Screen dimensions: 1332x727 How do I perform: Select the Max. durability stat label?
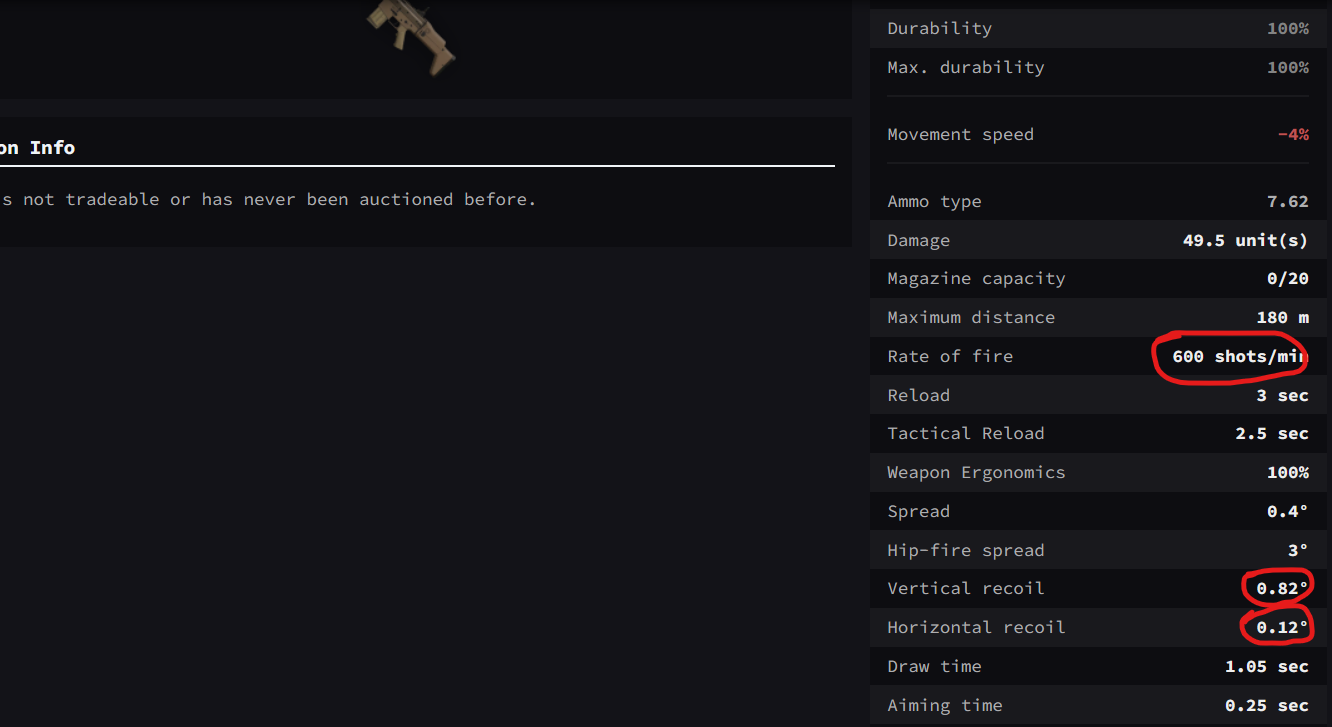965,68
